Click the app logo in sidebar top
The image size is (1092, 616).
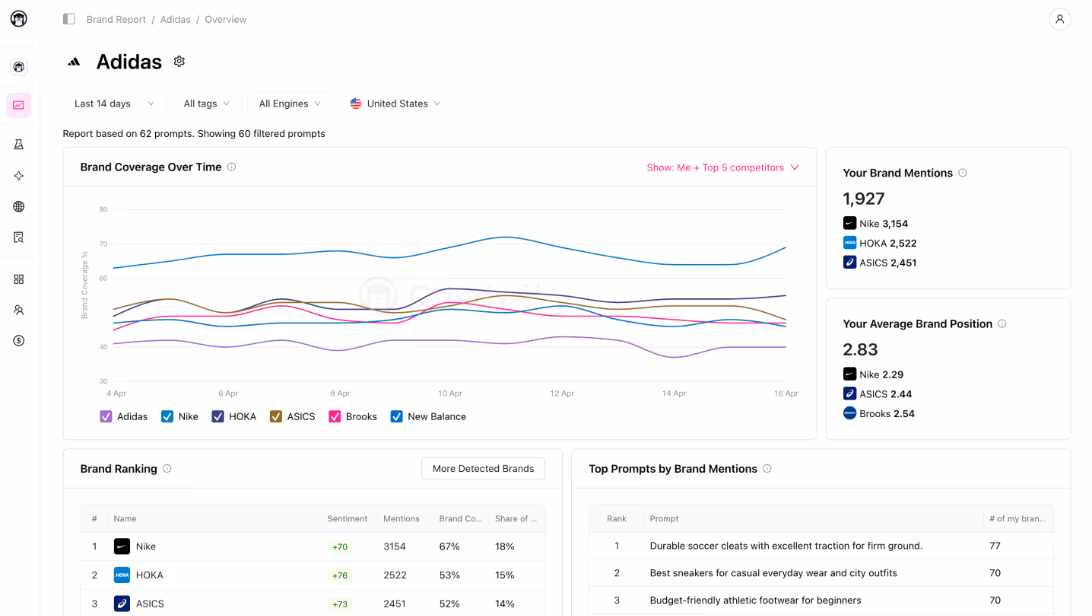(19, 19)
